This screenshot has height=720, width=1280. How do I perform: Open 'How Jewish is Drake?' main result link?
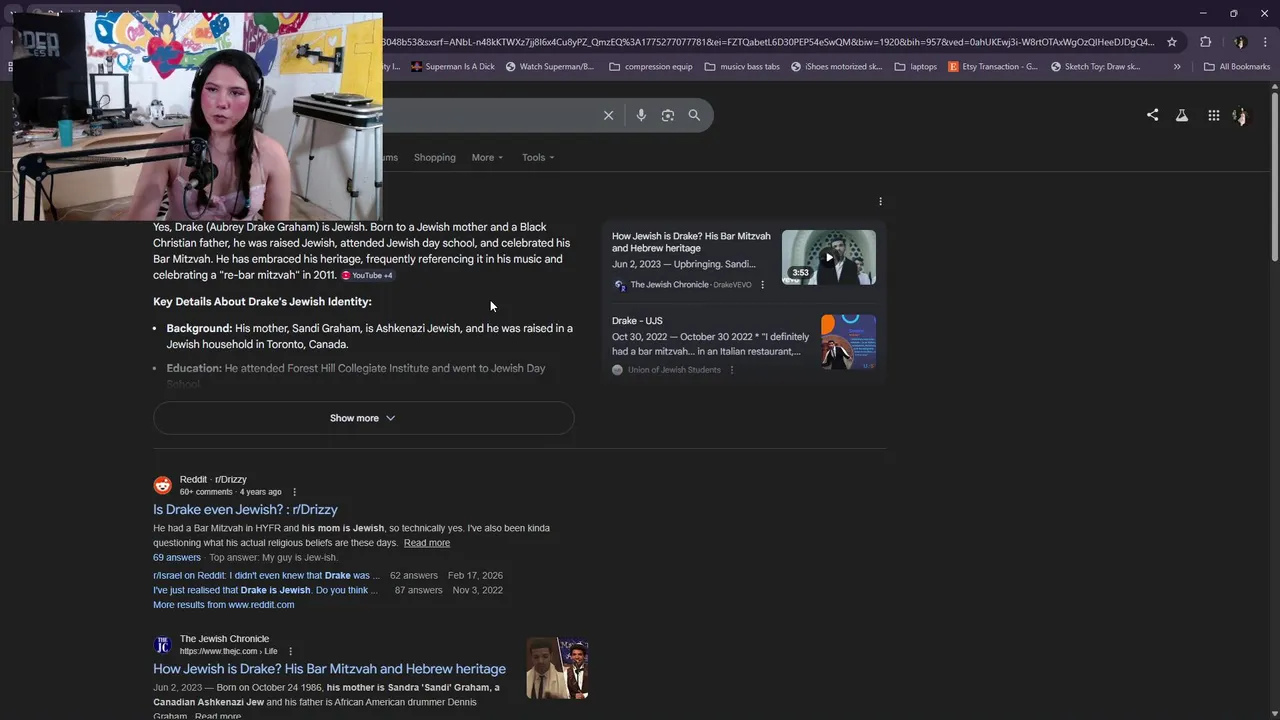click(x=329, y=669)
